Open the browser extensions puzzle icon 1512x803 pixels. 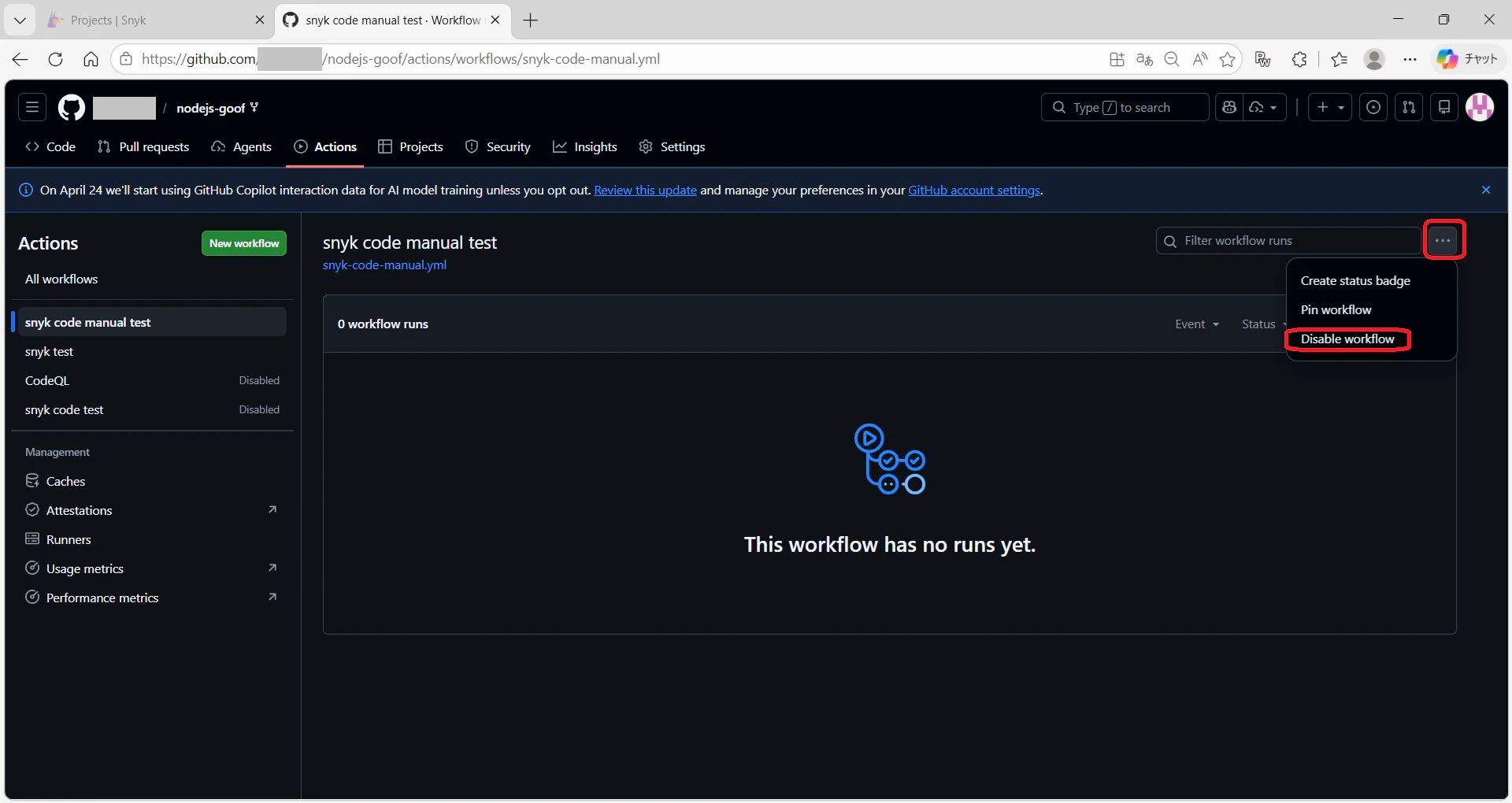pyautogui.click(x=1299, y=59)
